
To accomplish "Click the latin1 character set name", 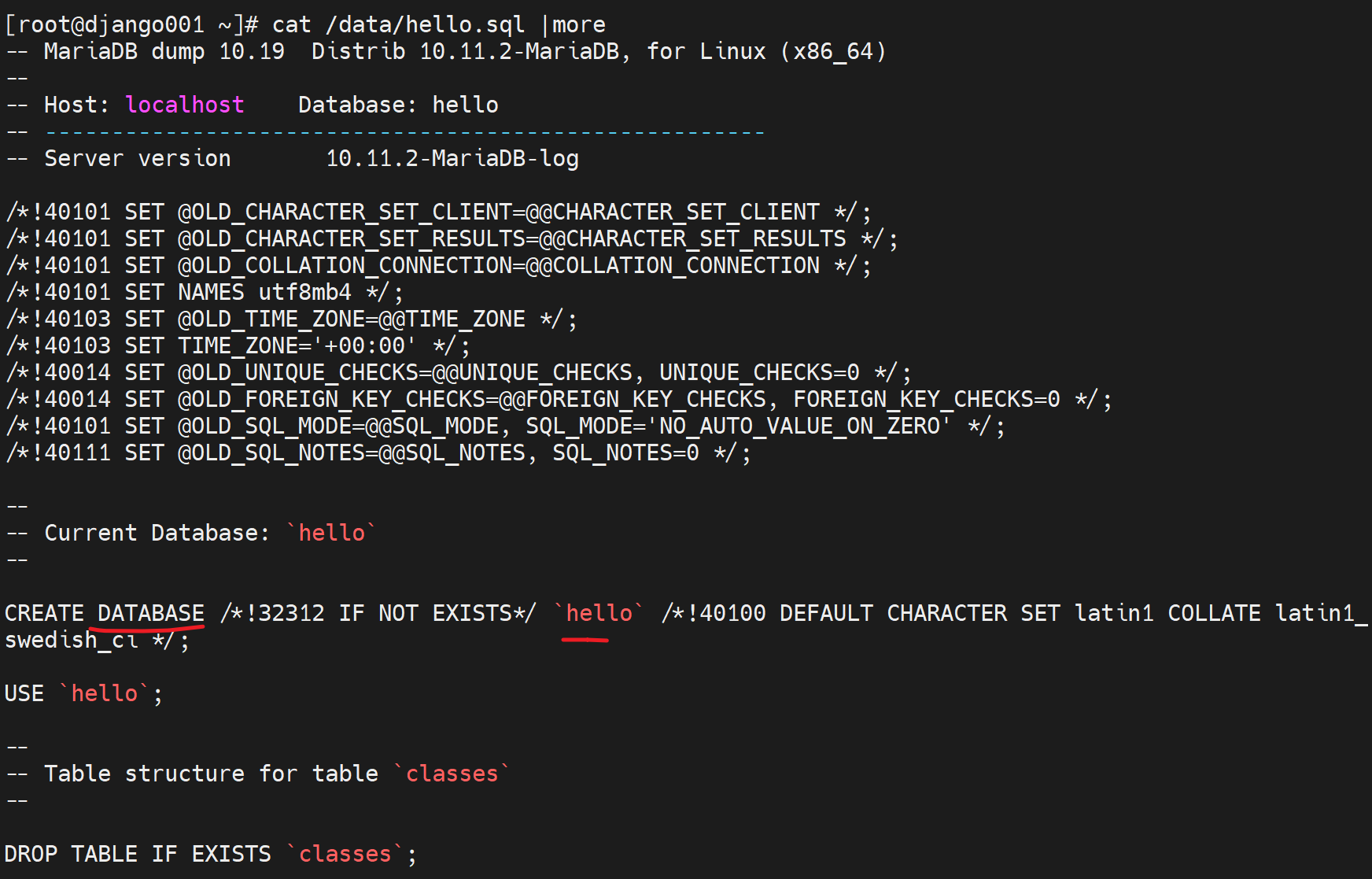I will click(x=1113, y=613).
